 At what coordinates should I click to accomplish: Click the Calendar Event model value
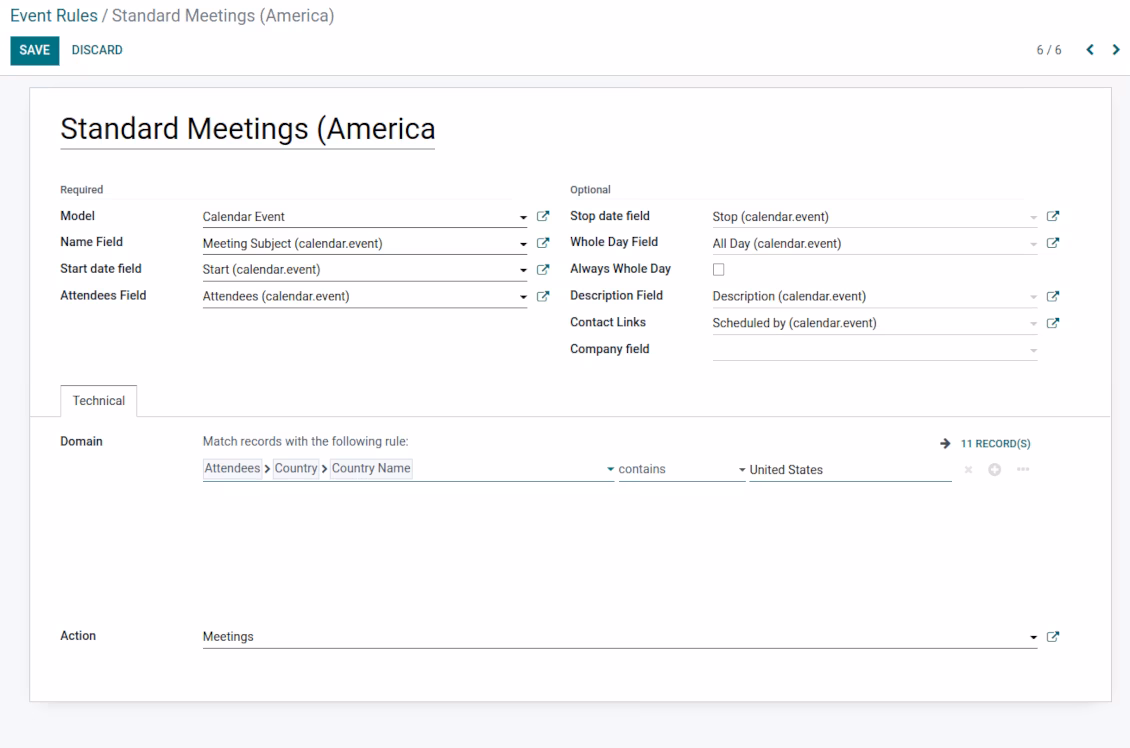coord(244,217)
